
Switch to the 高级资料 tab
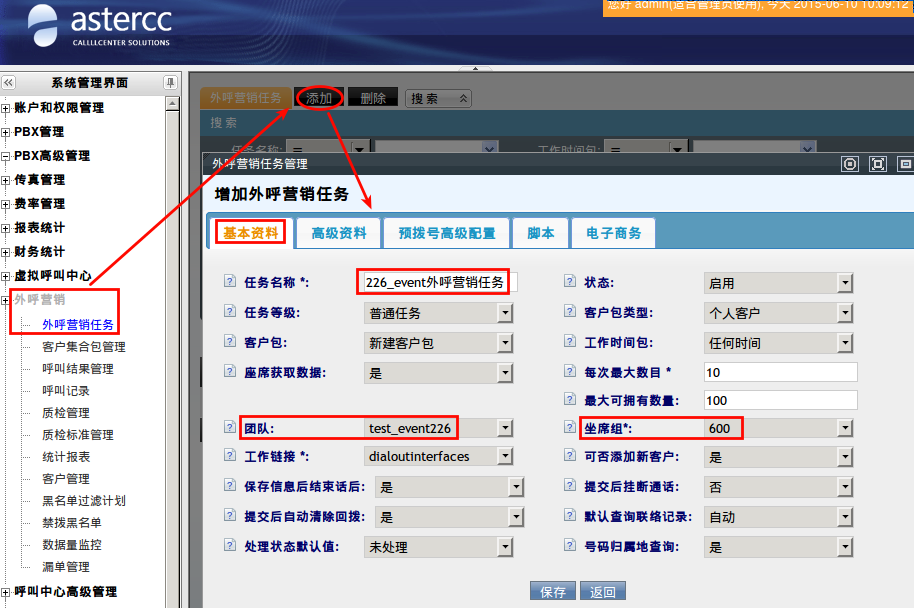[339, 233]
